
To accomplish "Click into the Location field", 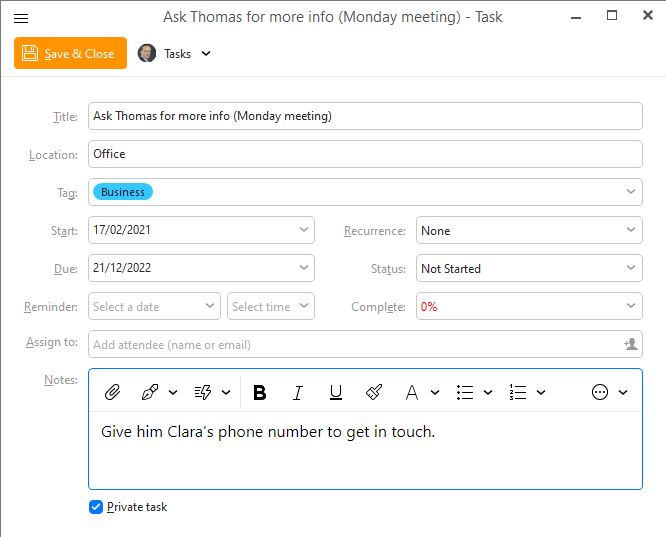I will point(365,155).
